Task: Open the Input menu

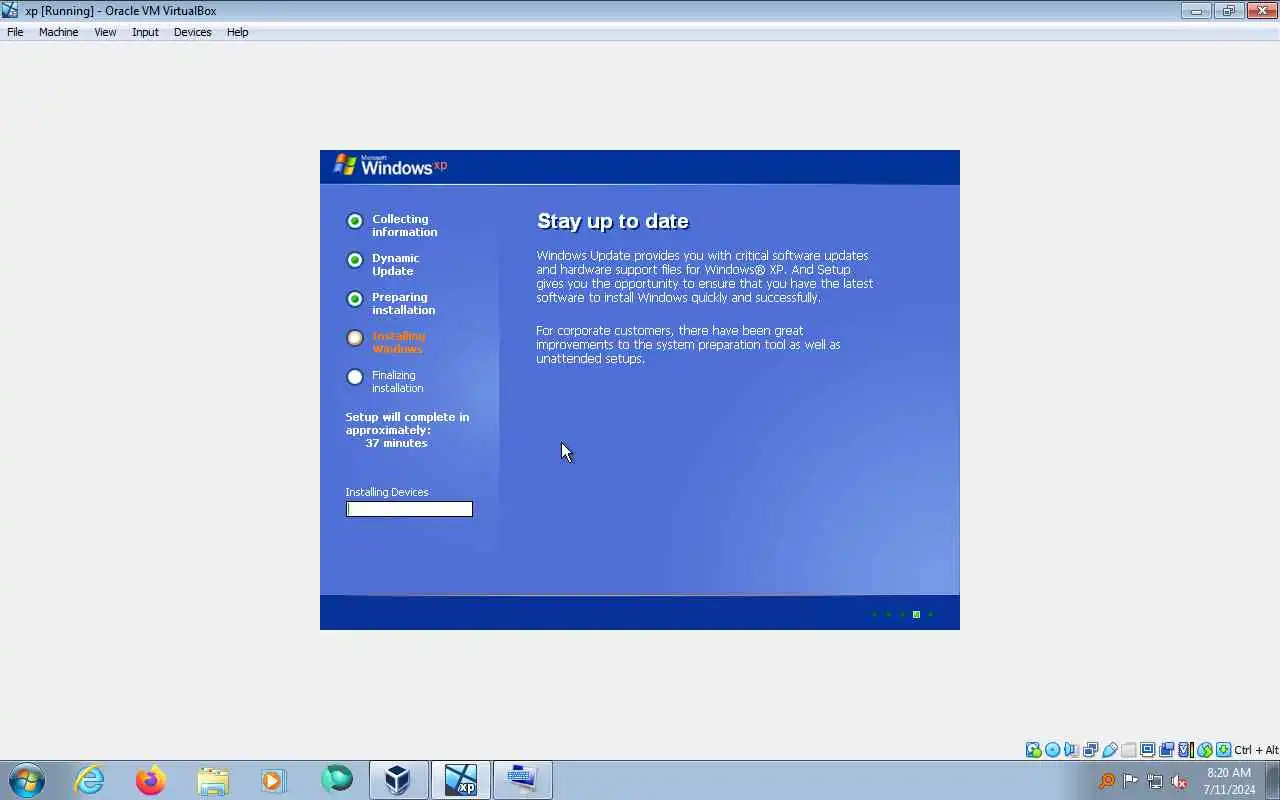Action: tap(145, 32)
